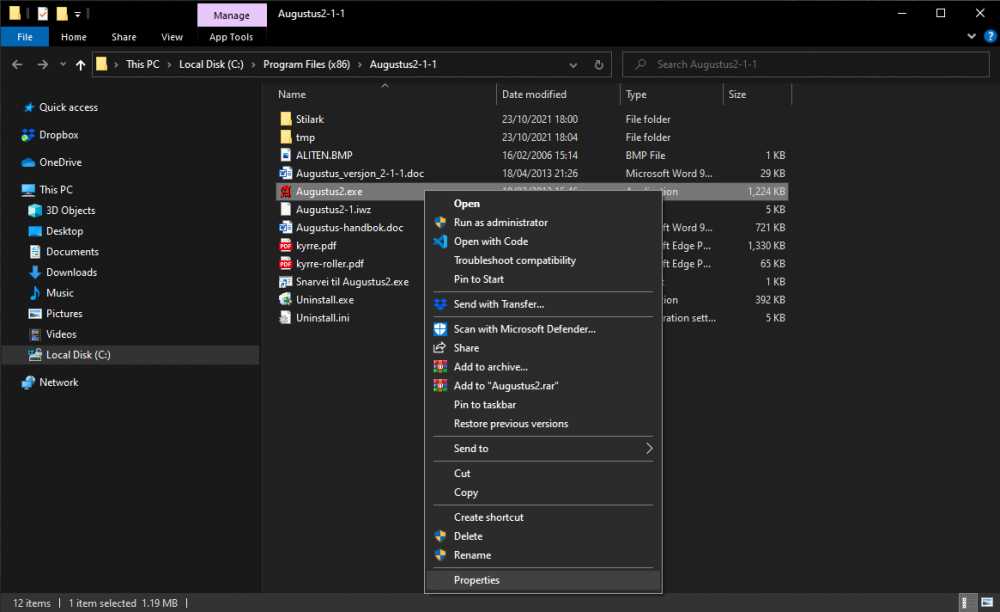Click the Stilark folder icon
1000x612 pixels.
pyautogui.click(x=285, y=119)
